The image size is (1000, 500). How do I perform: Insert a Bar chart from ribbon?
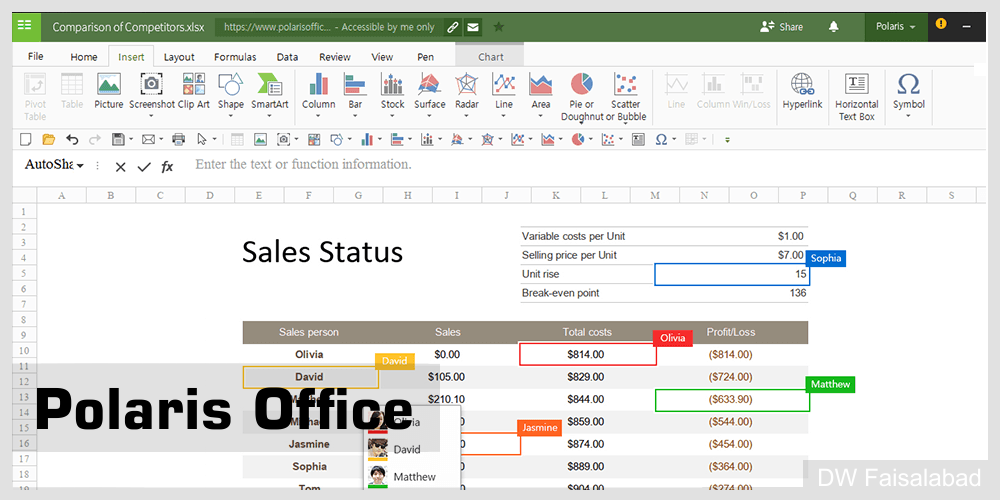pyautogui.click(x=355, y=95)
